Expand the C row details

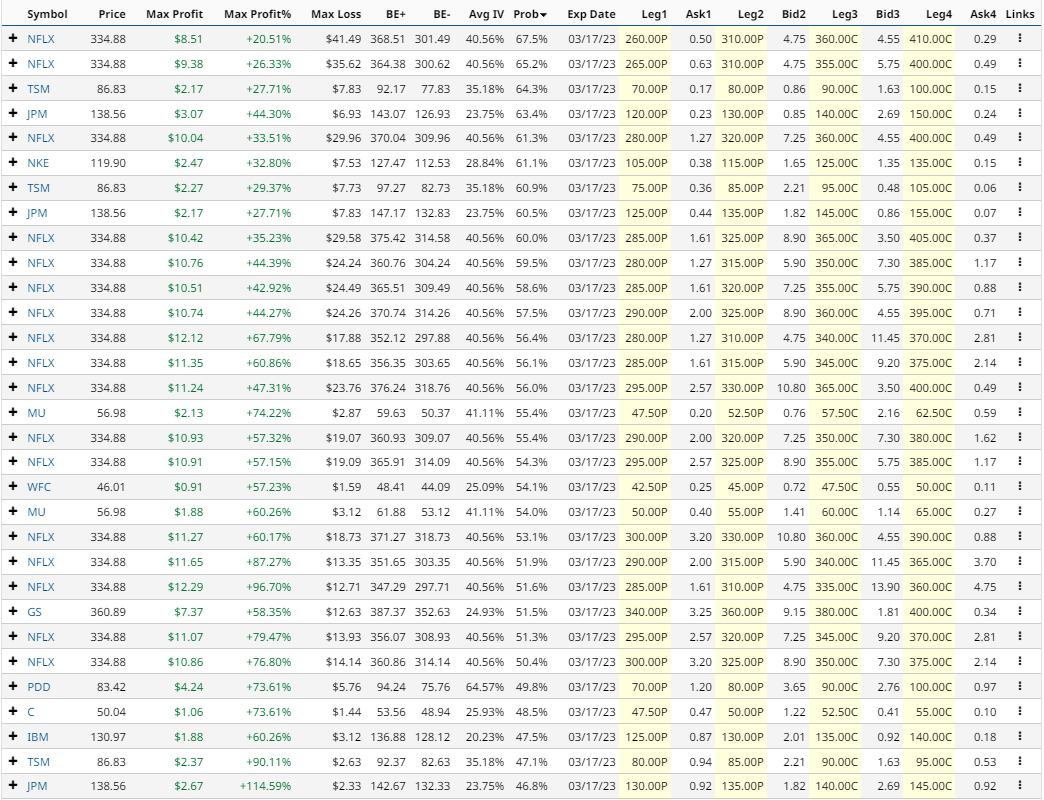click(x=13, y=711)
